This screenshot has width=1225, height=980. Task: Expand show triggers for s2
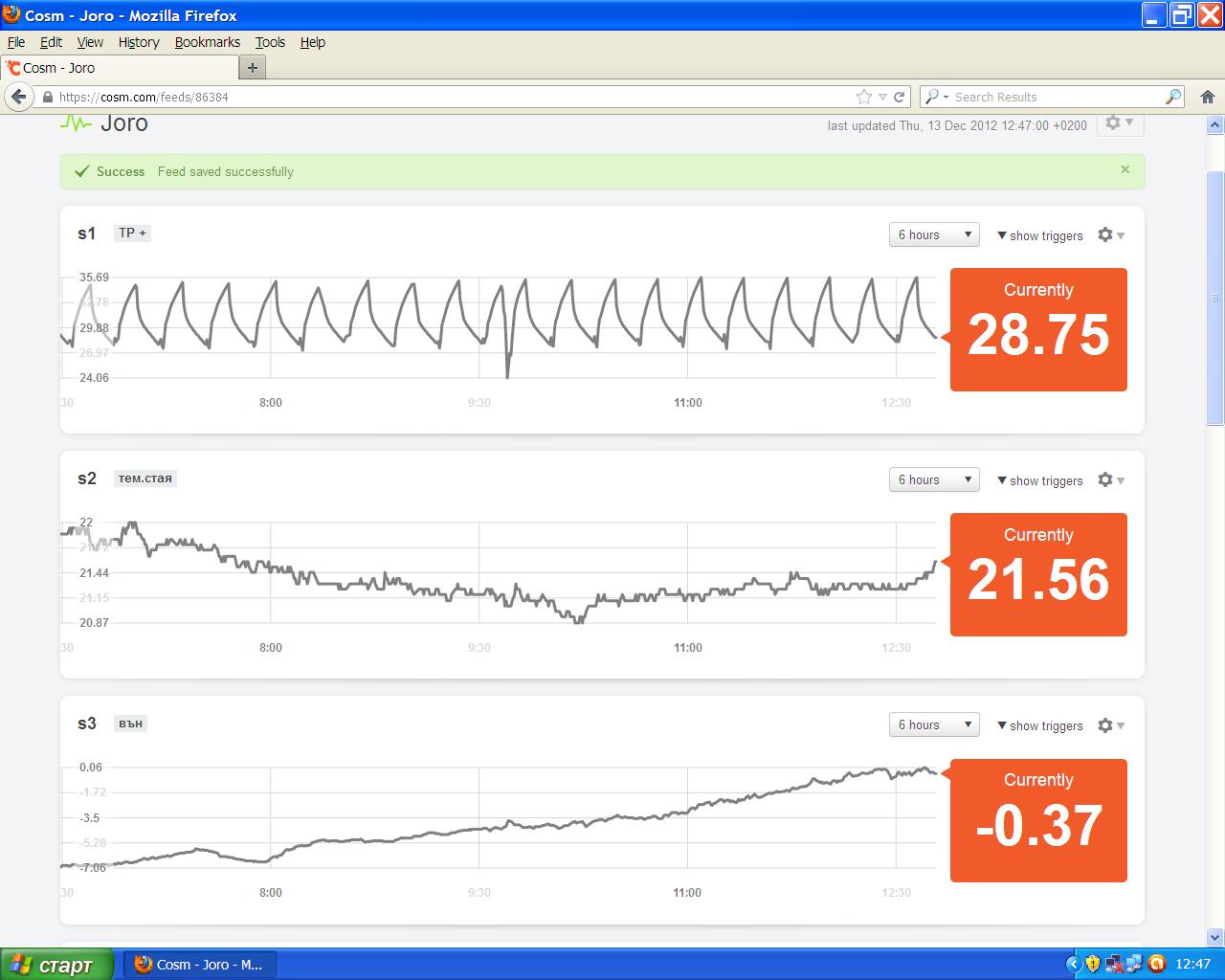tap(1040, 480)
